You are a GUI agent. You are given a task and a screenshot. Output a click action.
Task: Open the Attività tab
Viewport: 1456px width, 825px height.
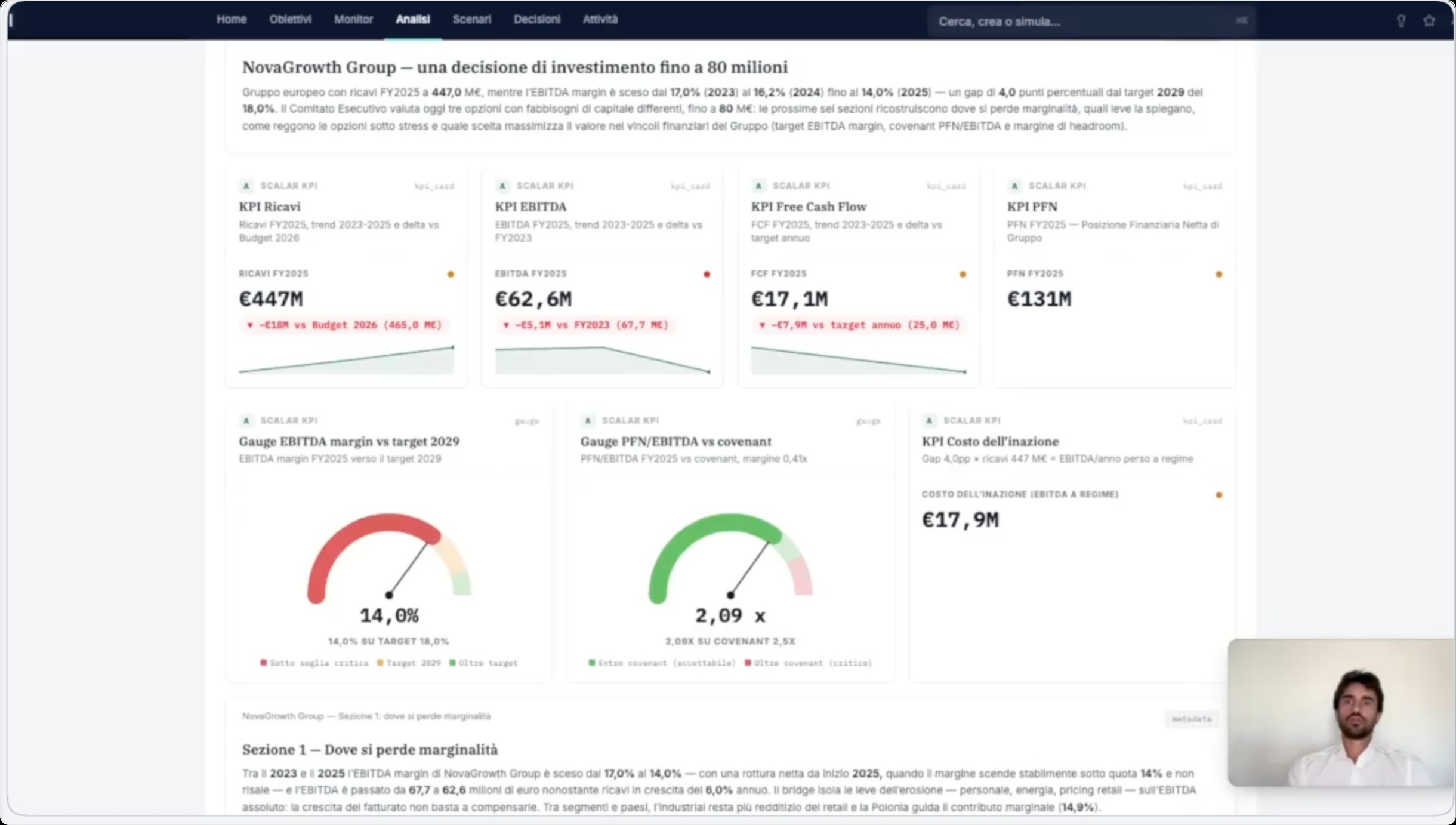click(600, 19)
